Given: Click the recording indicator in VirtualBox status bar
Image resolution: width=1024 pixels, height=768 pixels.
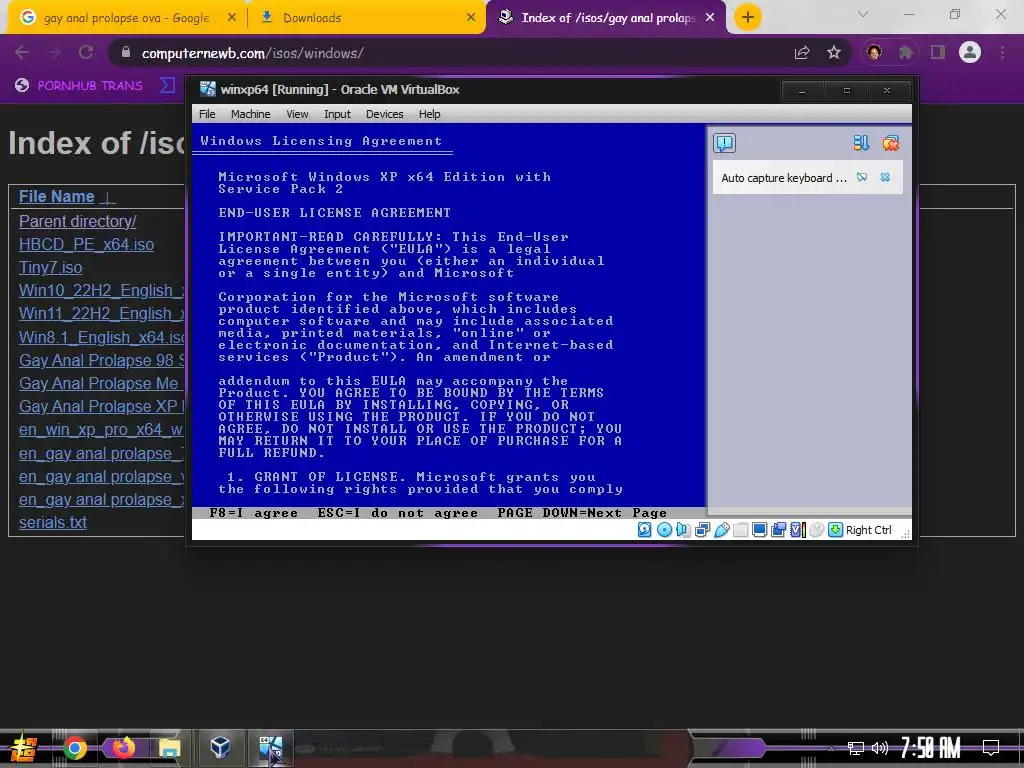Looking at the screenshot, I should coord(778,530).
